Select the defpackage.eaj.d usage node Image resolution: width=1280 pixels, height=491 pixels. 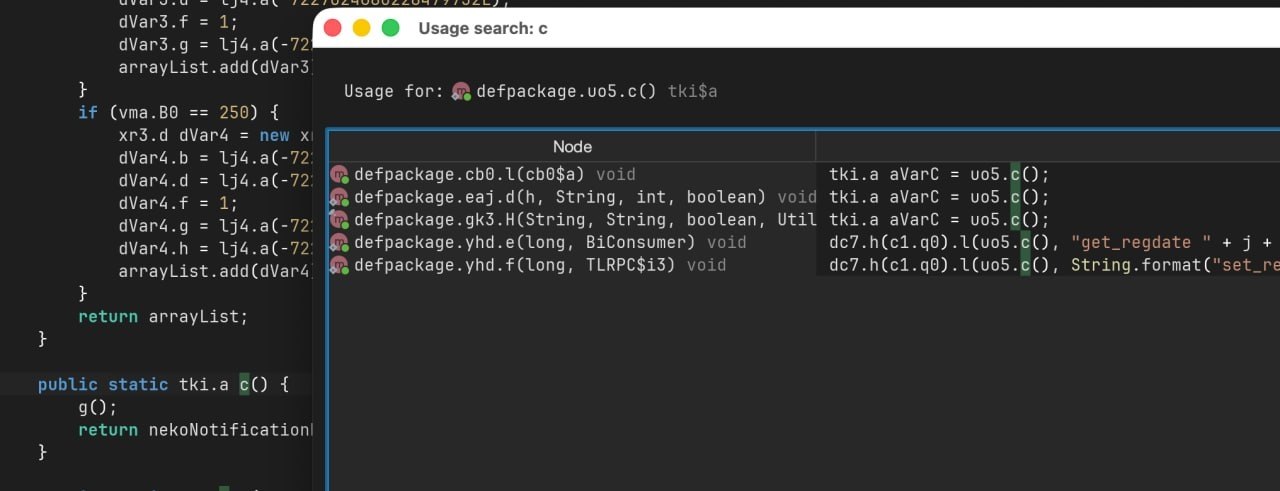click(559, 197)
